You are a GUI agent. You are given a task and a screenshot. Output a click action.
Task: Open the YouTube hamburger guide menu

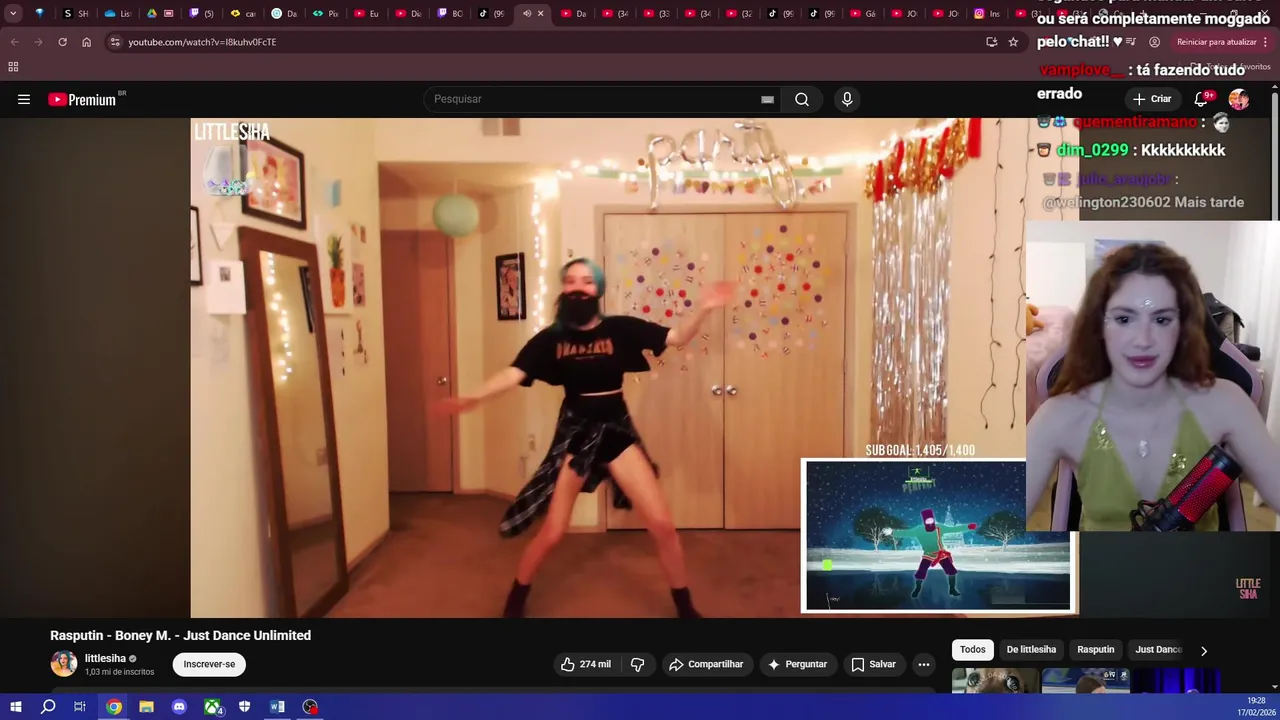click(x=24, y=99)
